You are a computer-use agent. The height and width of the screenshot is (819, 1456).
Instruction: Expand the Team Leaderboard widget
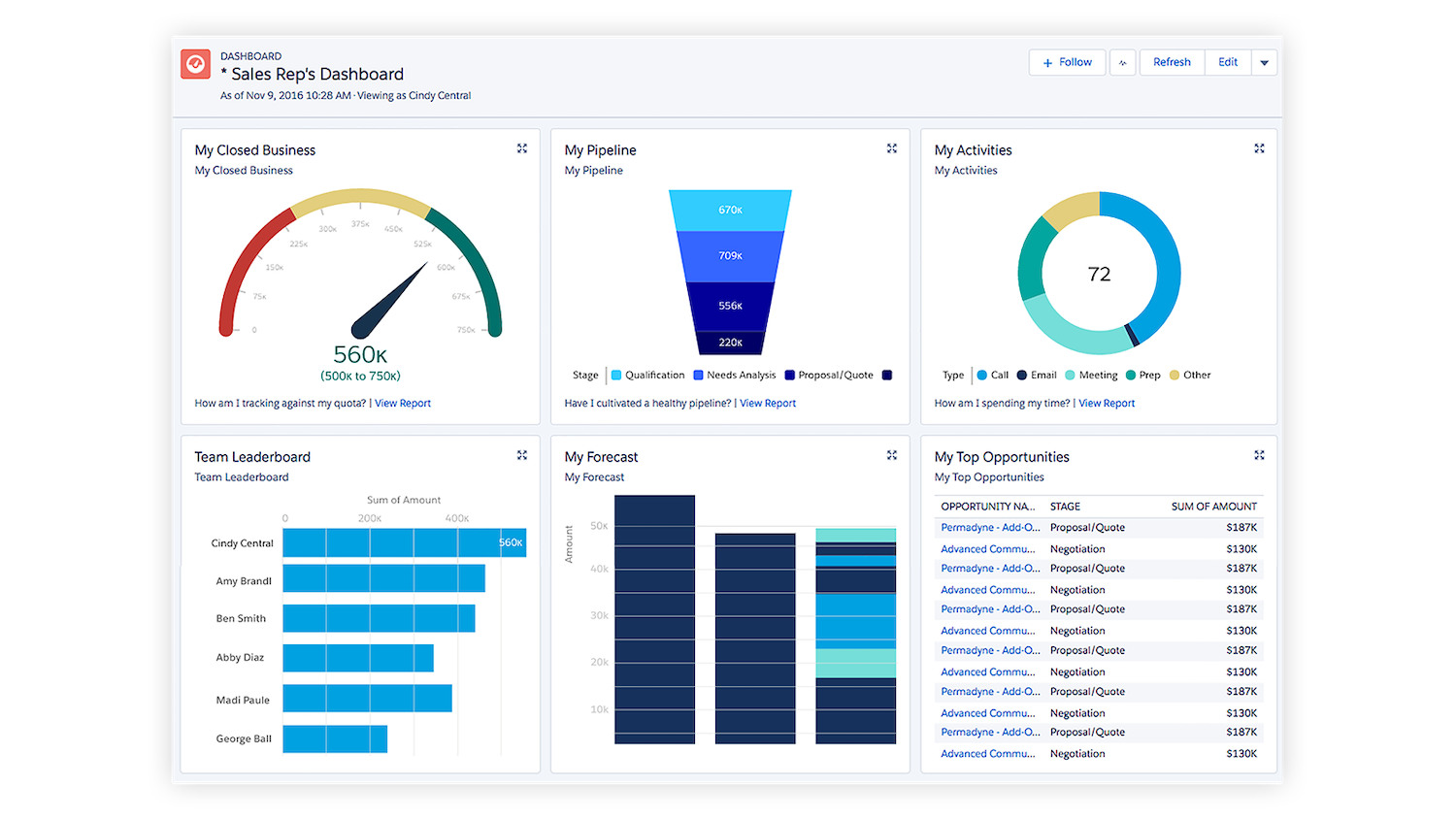522,455
